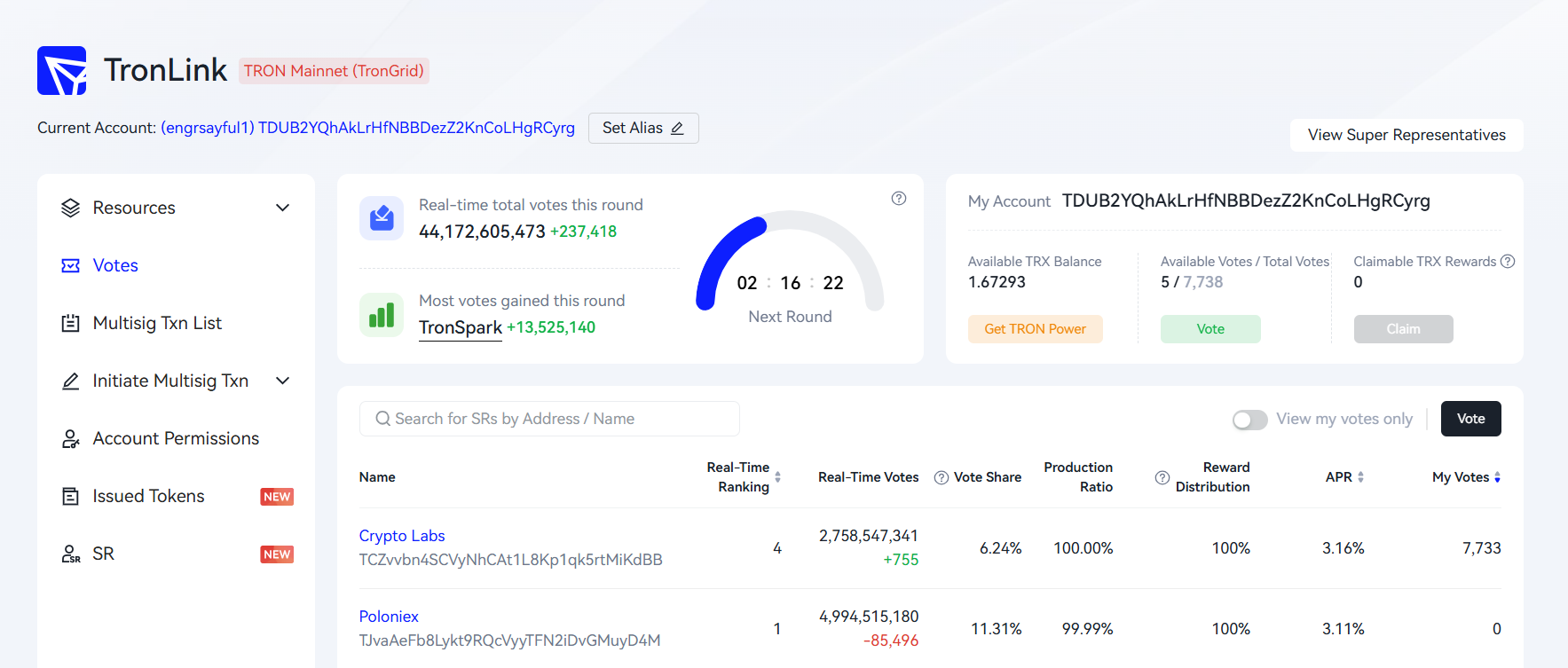Click the total votes value 44,172,605,473

[x=482, y=232]
